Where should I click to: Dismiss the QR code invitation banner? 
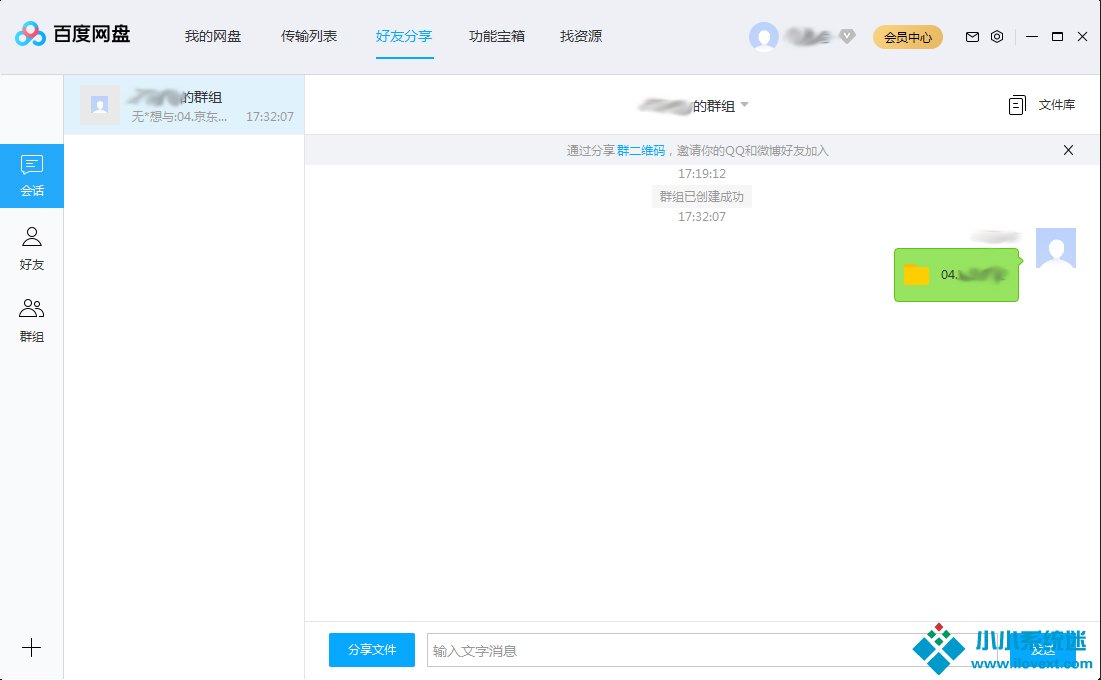pos(1068,151)
